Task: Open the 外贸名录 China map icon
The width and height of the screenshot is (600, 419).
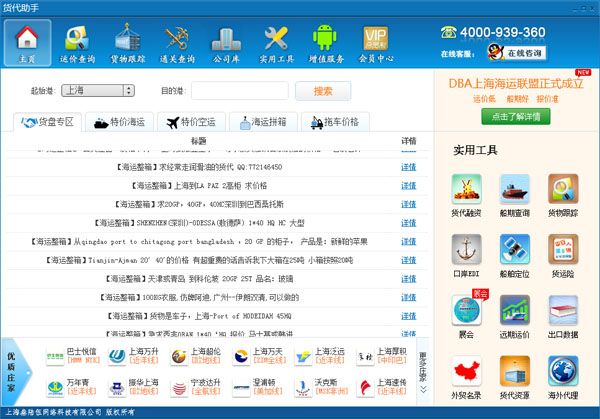Action: point(466,376)
